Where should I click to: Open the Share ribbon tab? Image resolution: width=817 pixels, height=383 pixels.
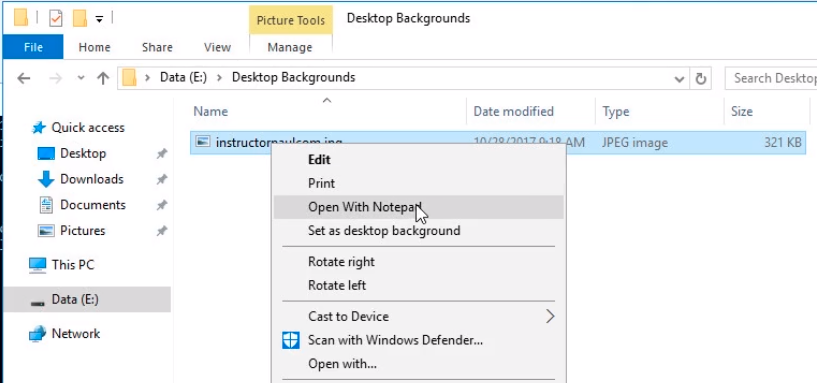coord(157,47)
